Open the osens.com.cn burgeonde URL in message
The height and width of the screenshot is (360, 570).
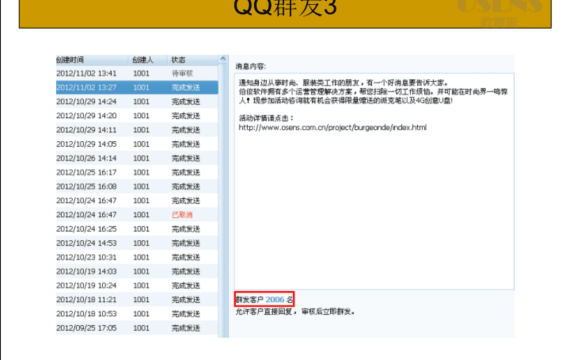click(x=333, y=128)
